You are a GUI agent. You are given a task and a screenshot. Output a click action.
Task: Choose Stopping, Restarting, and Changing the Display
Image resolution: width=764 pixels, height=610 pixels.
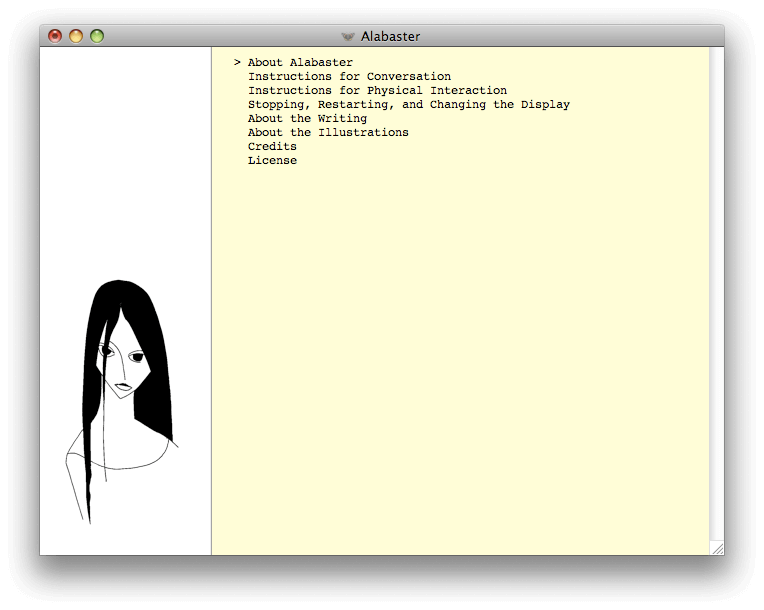[409, 105]
